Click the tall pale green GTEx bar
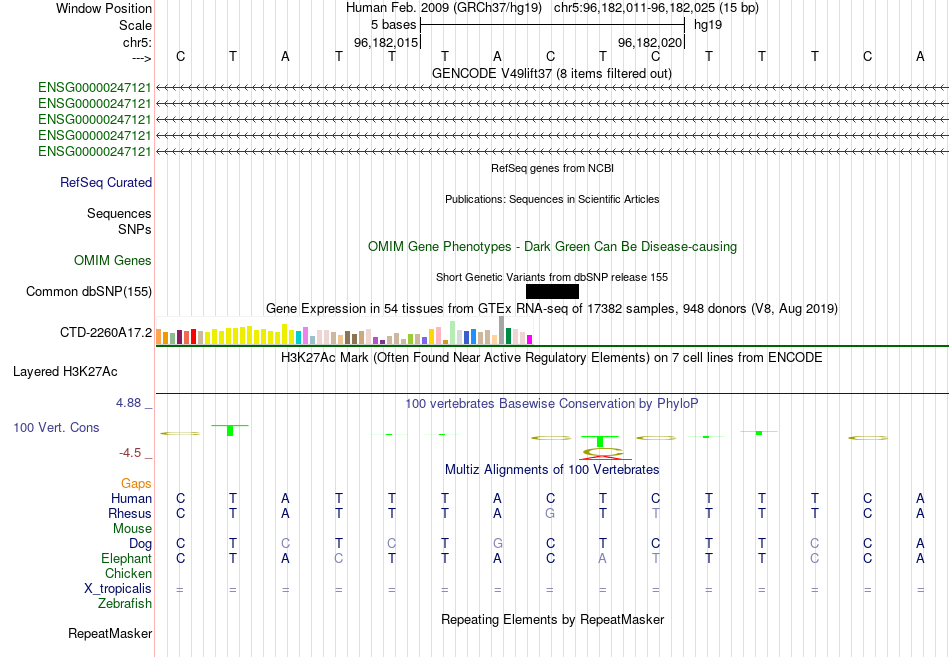Viewport: 950px width, 657px height. click(x=453, y=333)
